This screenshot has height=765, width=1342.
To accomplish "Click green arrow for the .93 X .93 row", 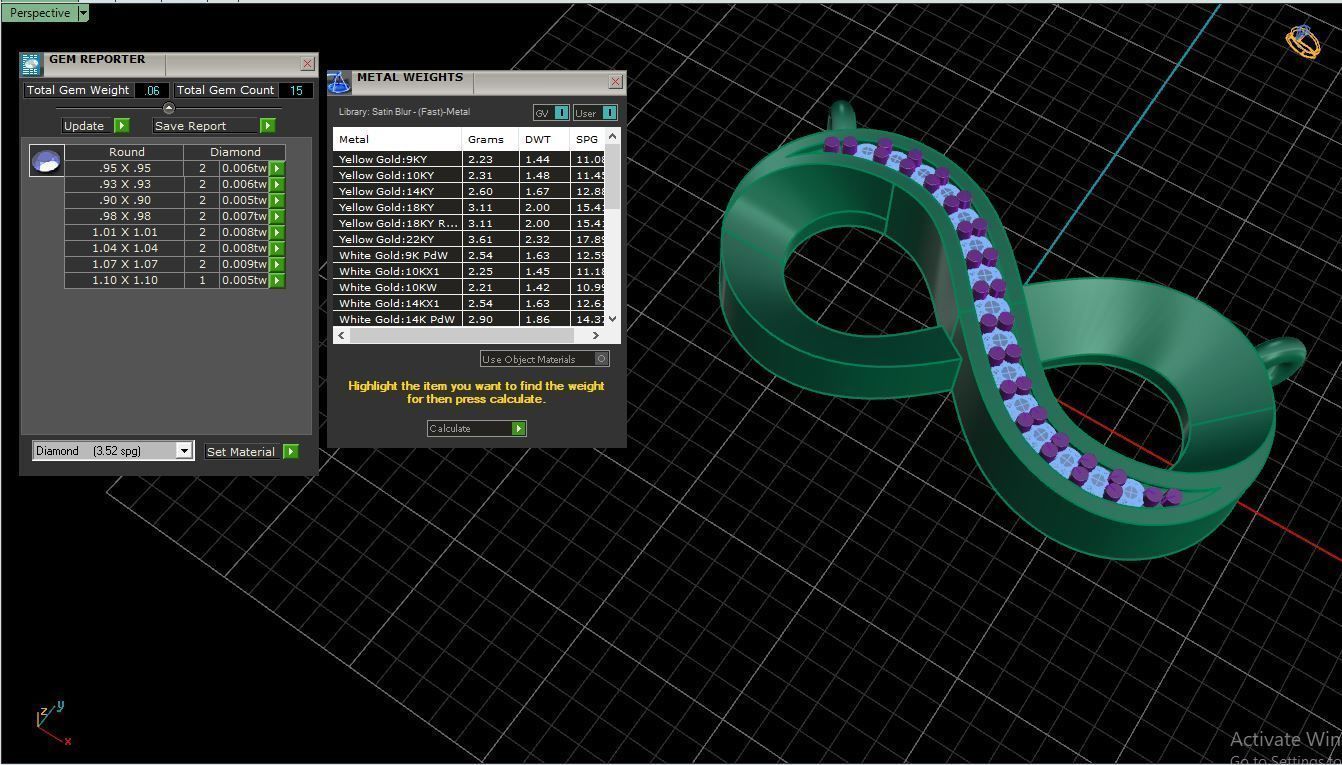I will 277,184.
